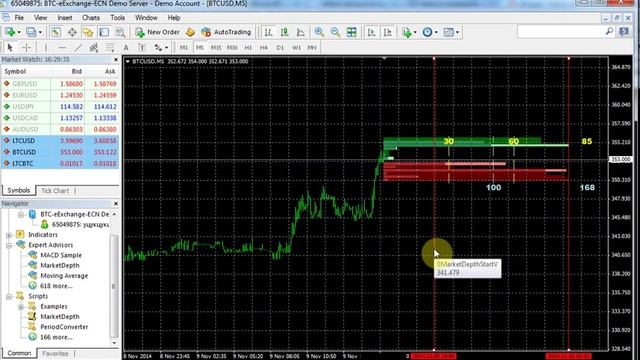Switch chart to Bar Chart icon
The image size is (640, 360).
(268, 32)
